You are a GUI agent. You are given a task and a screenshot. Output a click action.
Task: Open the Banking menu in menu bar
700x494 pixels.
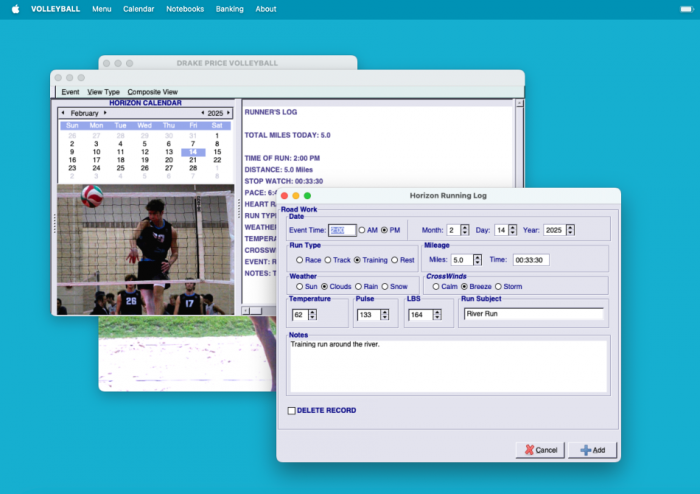[229, 9]
